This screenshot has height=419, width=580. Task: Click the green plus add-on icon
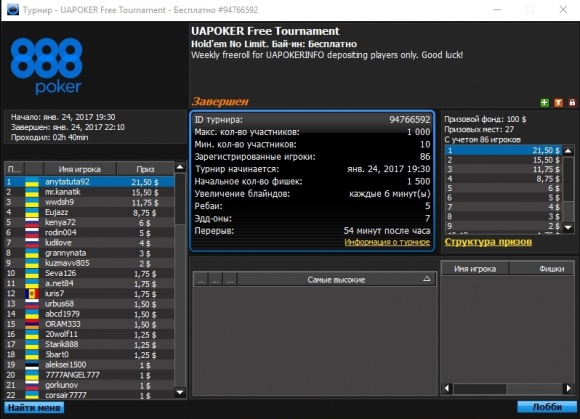[x=544, y=102]
